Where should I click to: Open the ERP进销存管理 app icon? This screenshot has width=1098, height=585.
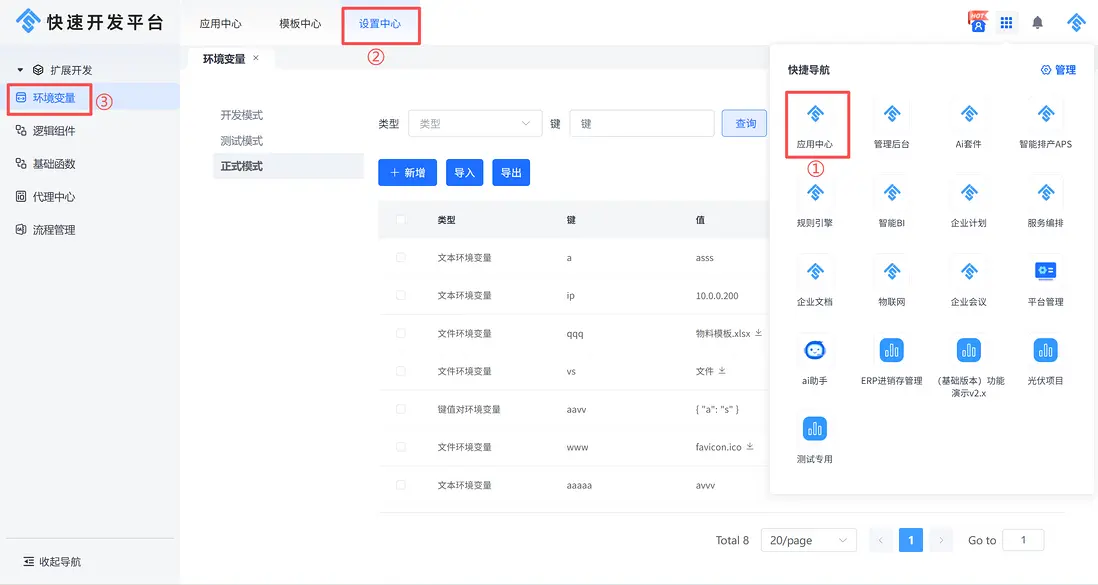(891, 350)
